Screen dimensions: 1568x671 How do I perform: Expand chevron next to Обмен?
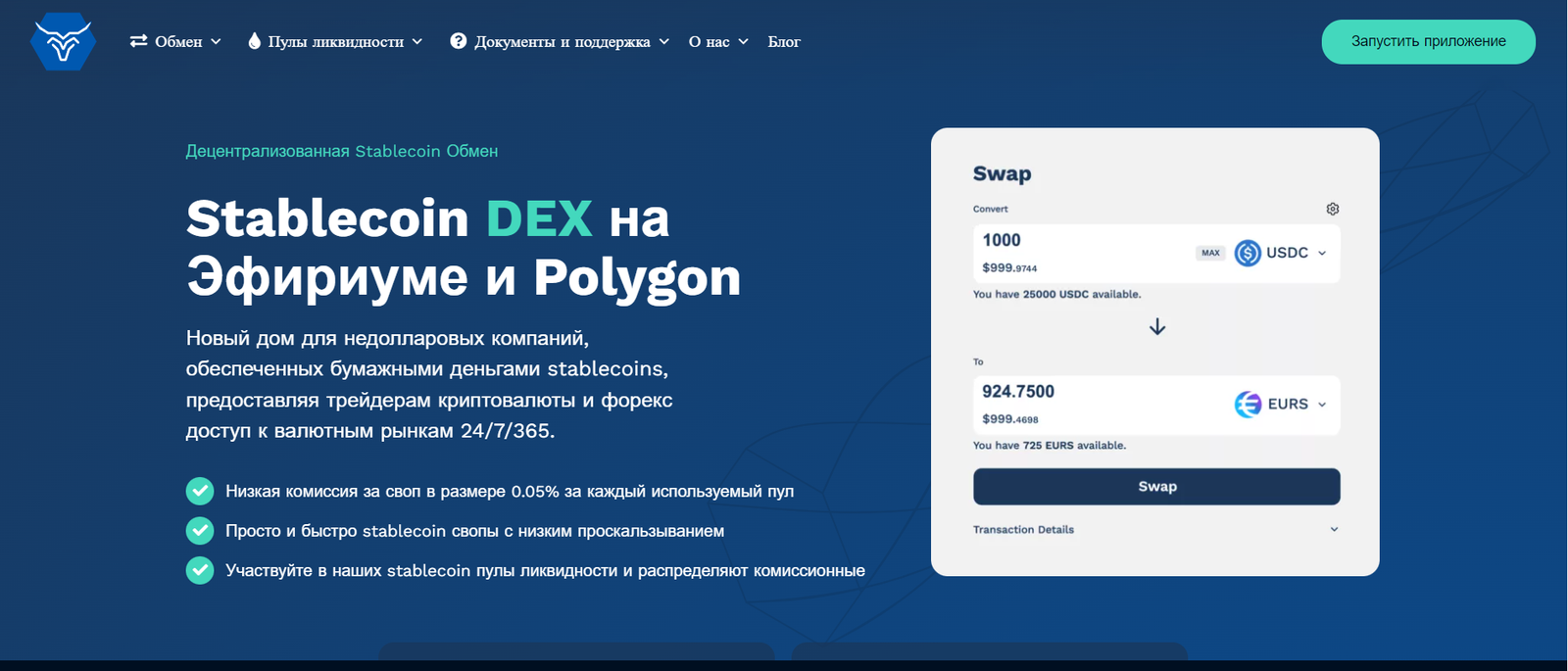(x=216, y=42)
